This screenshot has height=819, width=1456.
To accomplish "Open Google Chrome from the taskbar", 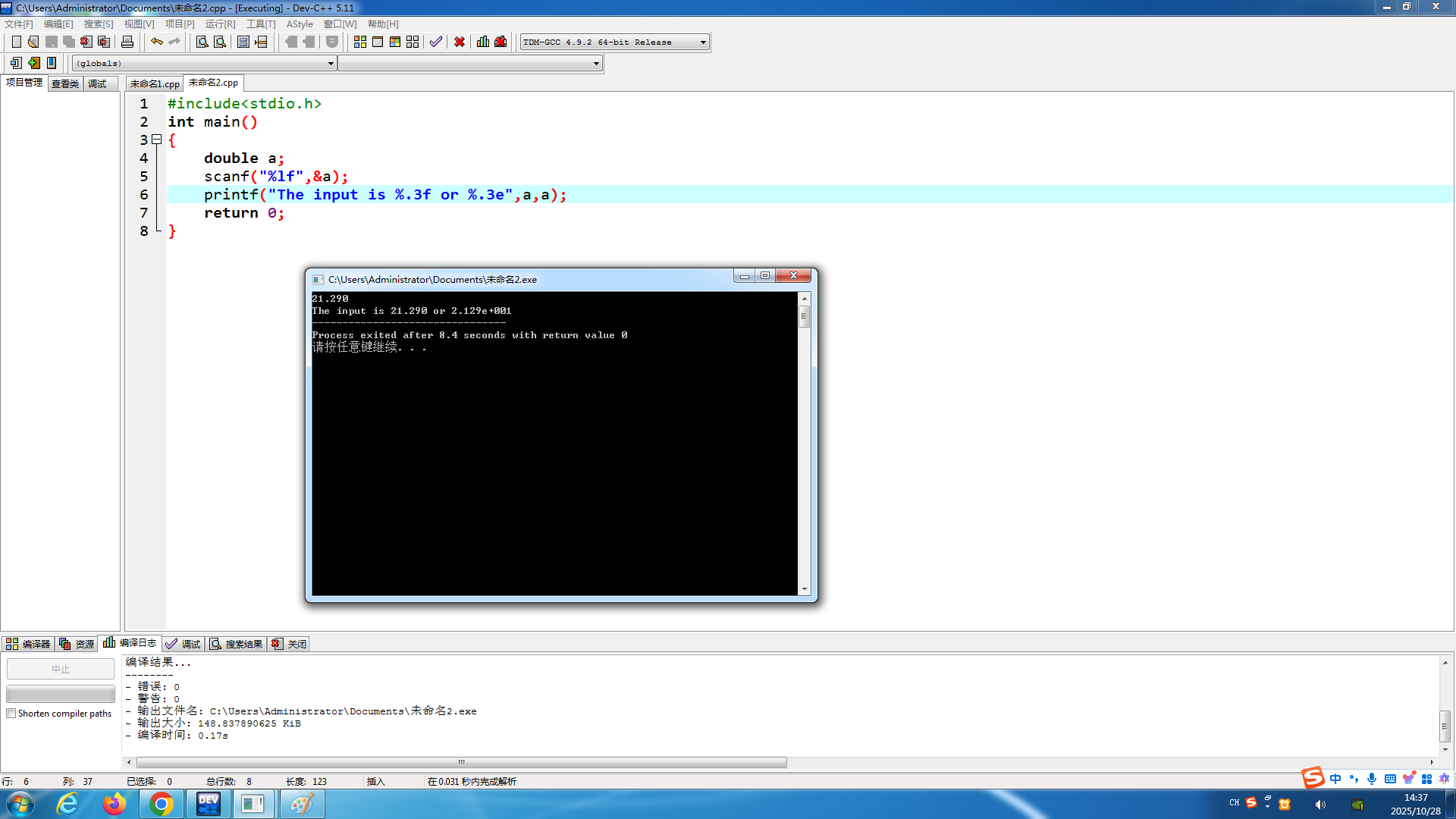I will [161, 804].
